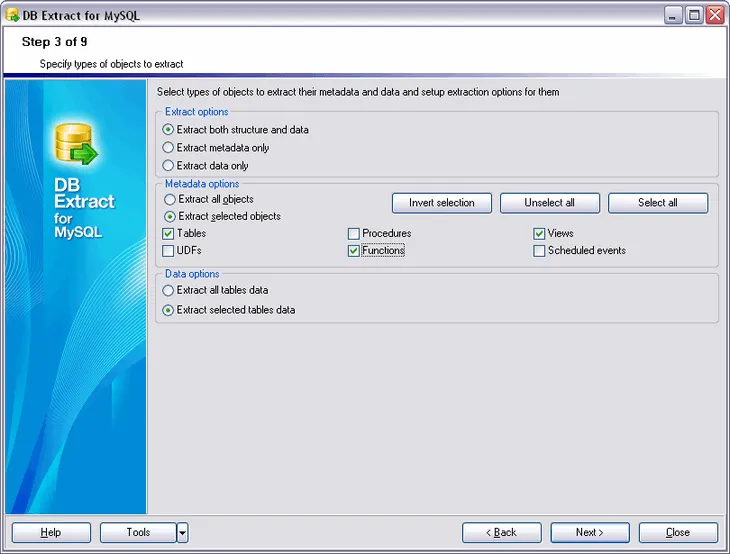Click the 'Data options' group label
Screen dimensions: 730x554
(192, 274)
